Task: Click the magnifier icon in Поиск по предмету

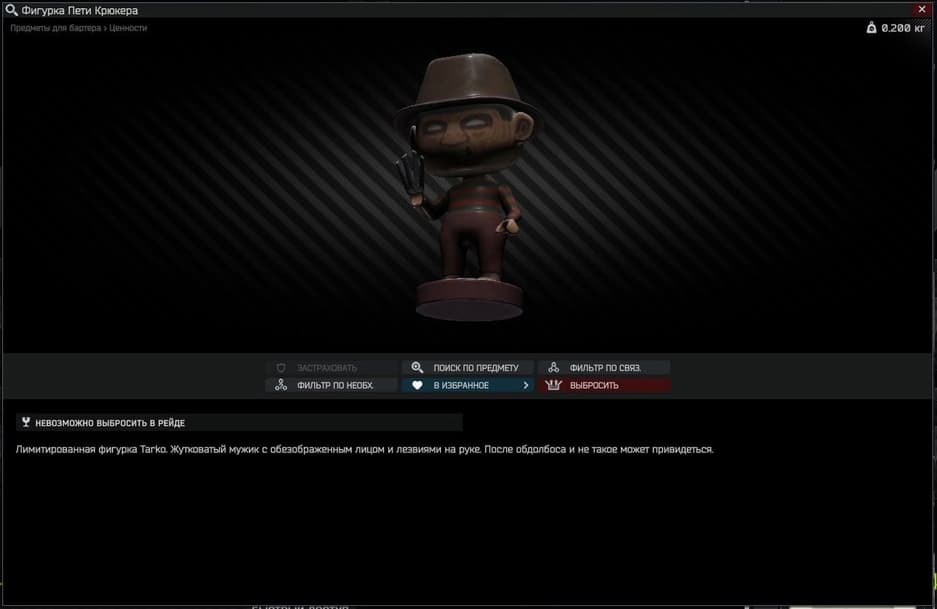Action: [417, 368]
